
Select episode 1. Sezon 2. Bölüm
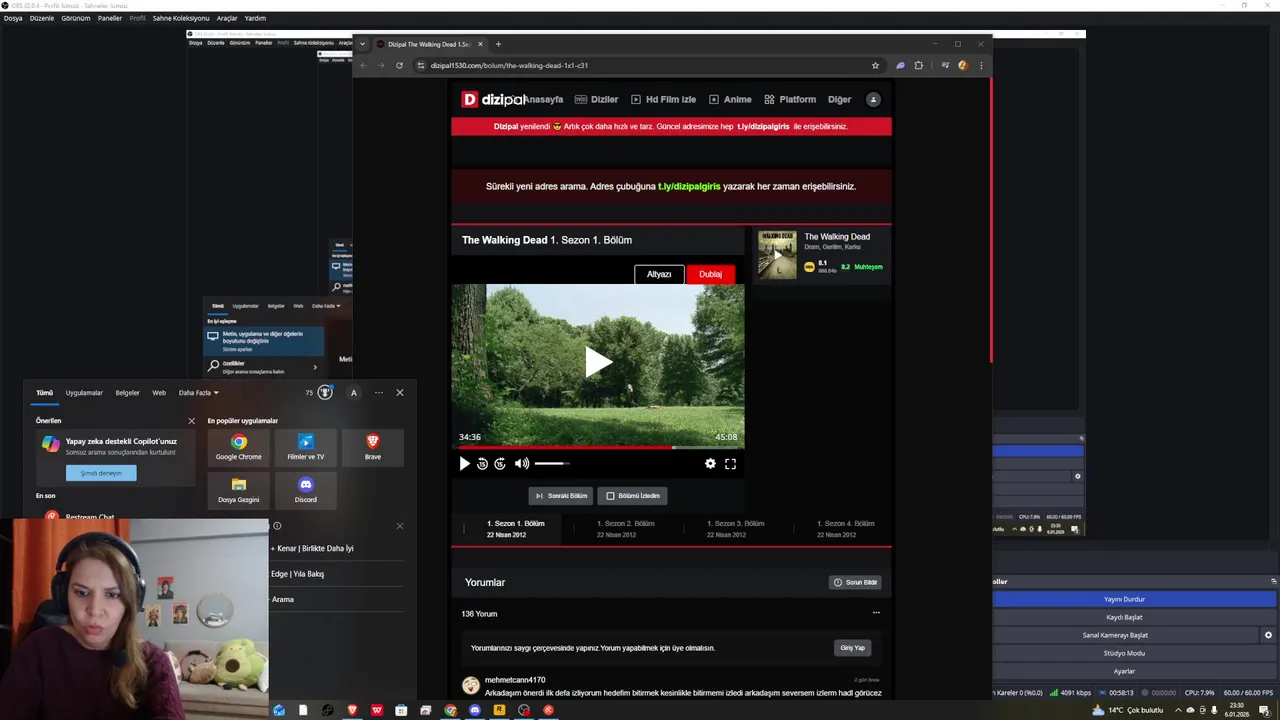pyautogui.click(x=626, y=529)
